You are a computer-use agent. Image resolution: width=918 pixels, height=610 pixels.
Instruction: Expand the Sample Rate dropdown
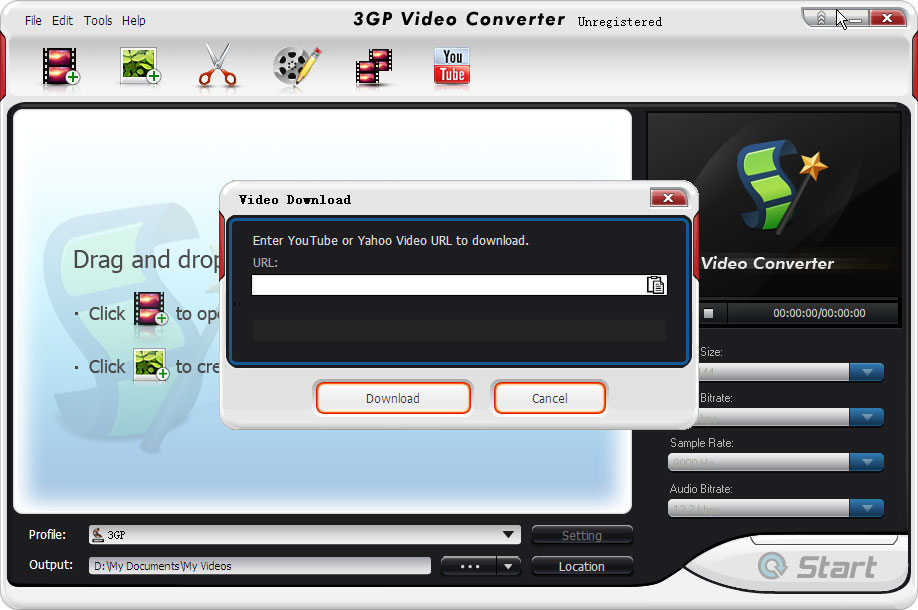(868, 462)
